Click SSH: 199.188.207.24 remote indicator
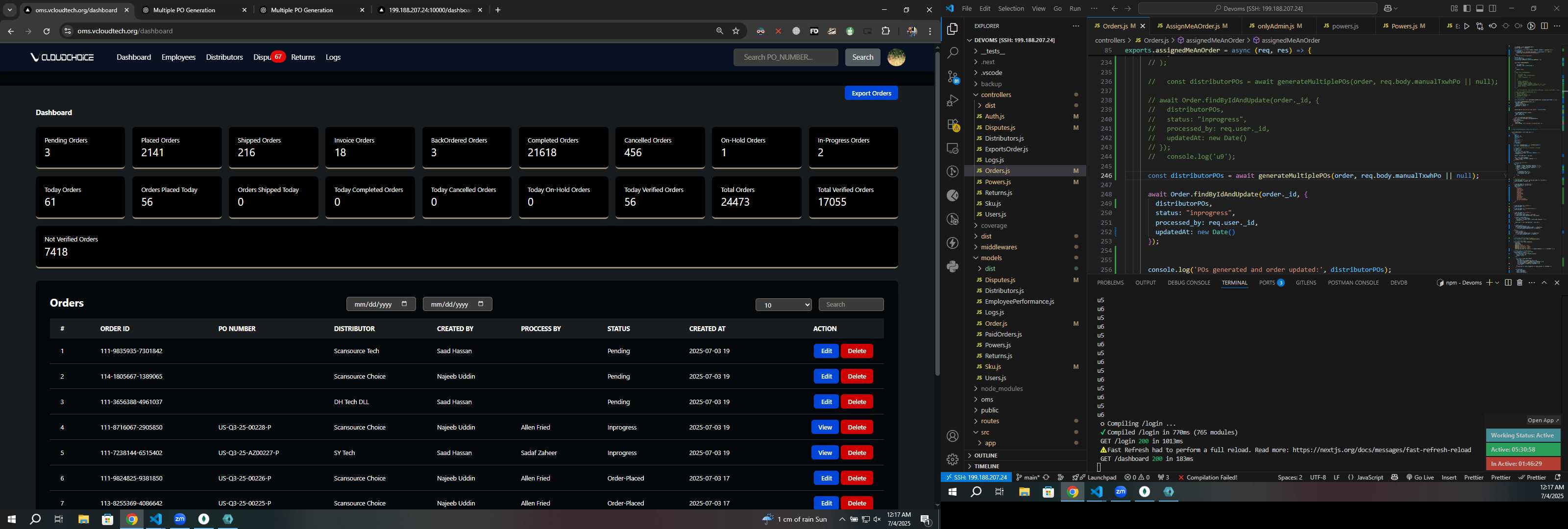Screen dimensions: 1568x529 click(x=977, y=477)
